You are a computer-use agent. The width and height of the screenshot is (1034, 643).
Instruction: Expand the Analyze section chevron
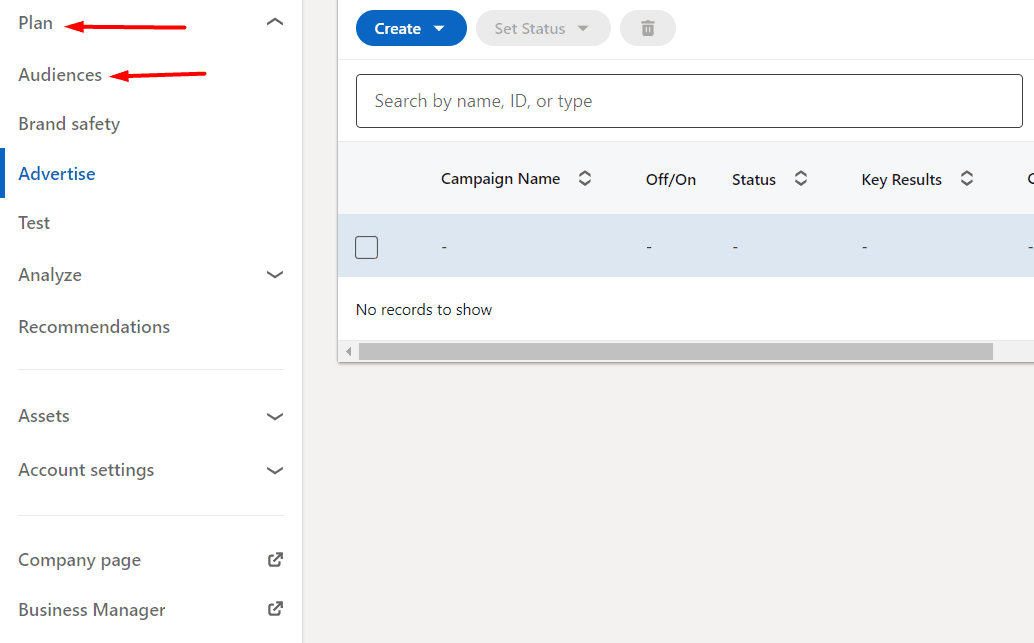(x=274, y=274)
